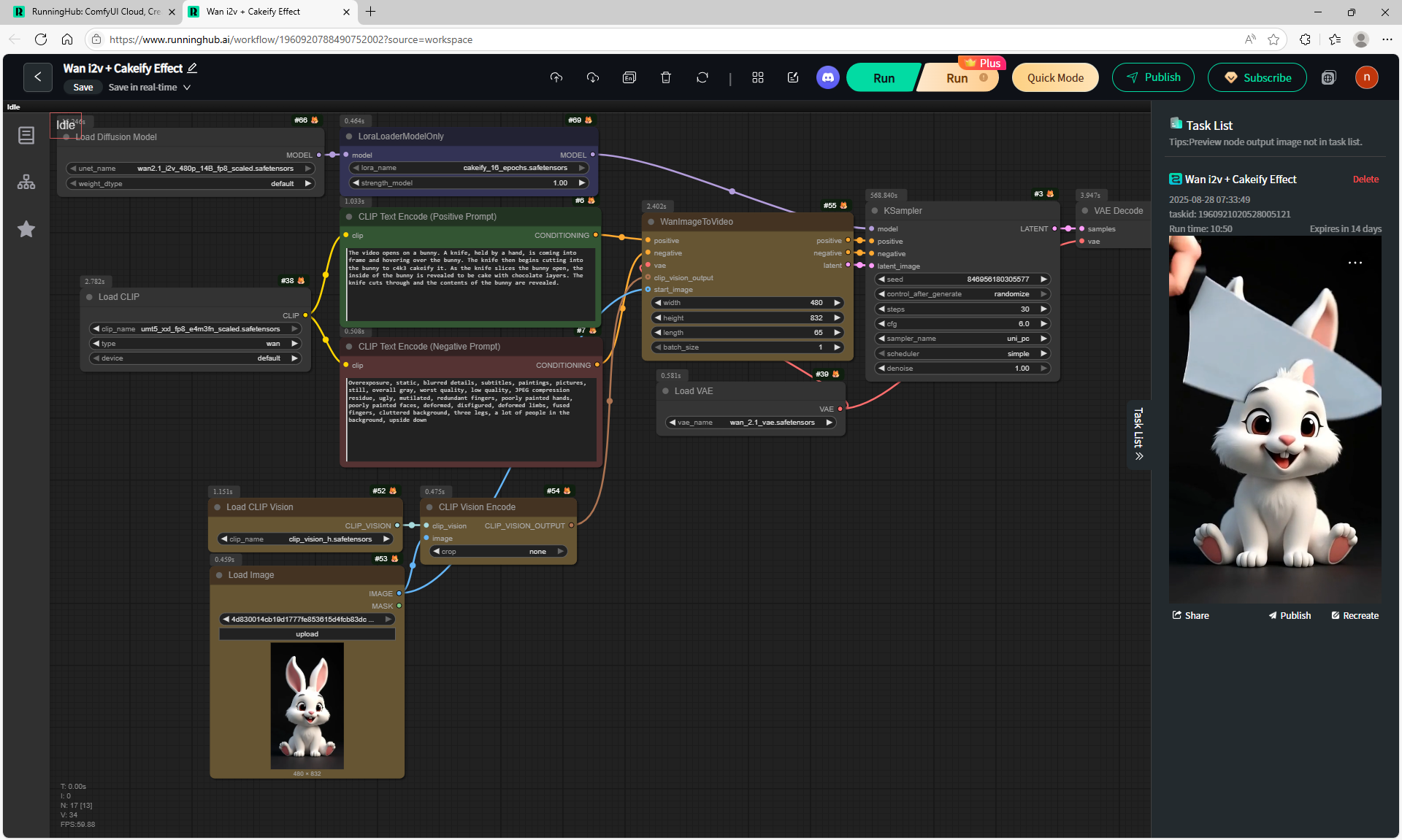Screen dimensions: 1402x840
Task: Click the language 'En' icon
Action: tap(629, 77)
